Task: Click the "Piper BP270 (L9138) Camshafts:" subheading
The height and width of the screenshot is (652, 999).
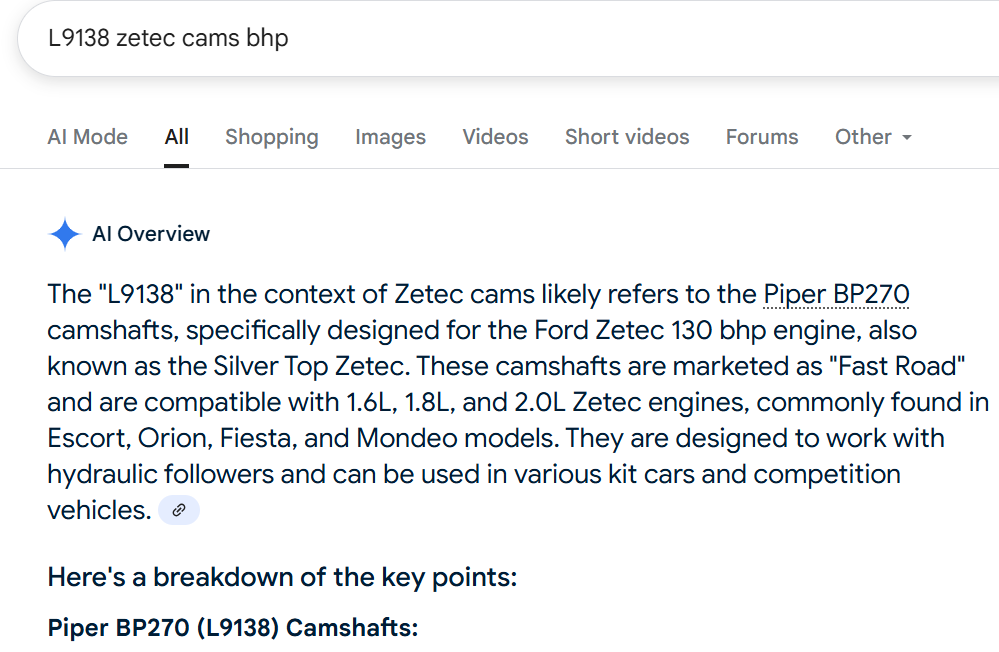Action: click(x=233, y=628)
